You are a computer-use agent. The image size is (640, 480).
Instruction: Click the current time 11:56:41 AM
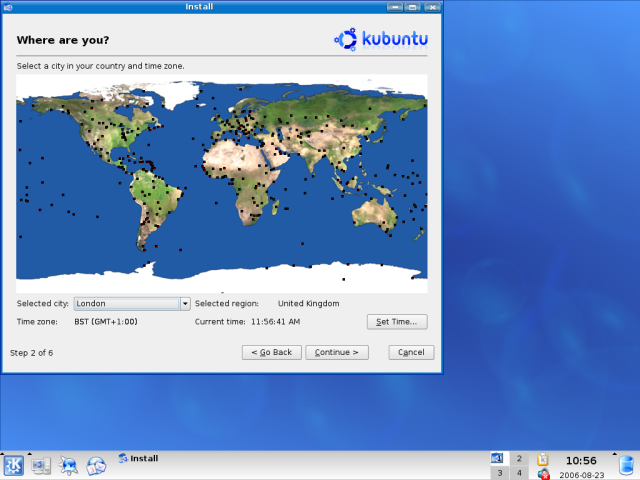pos(276,322)
